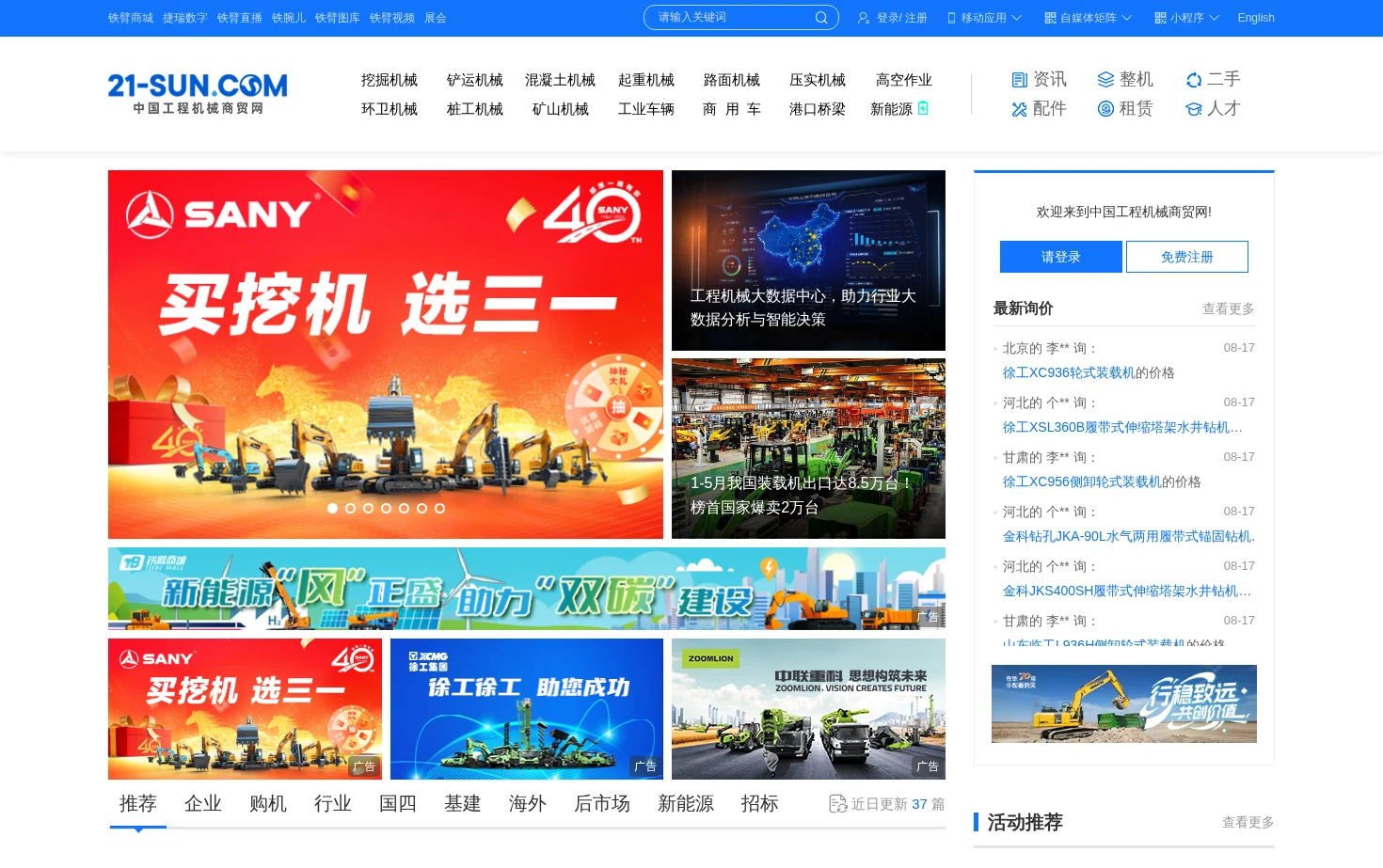Open the 推荐 tab
The image size is (1383, 868).
pos(138,804)
